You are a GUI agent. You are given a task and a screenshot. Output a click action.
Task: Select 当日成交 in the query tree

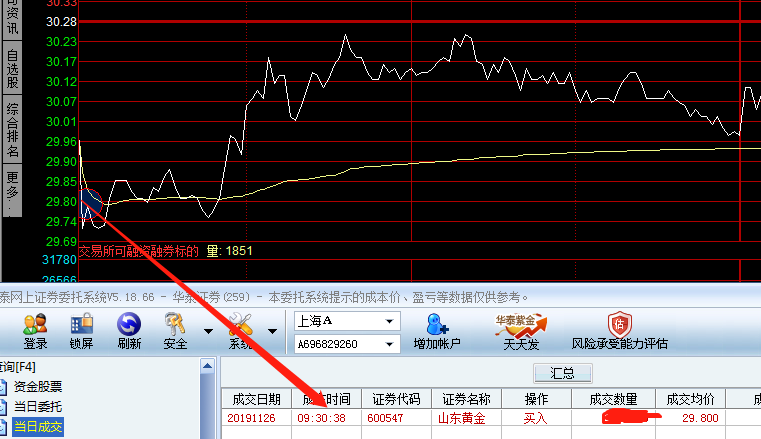click(x=38, y=427)
